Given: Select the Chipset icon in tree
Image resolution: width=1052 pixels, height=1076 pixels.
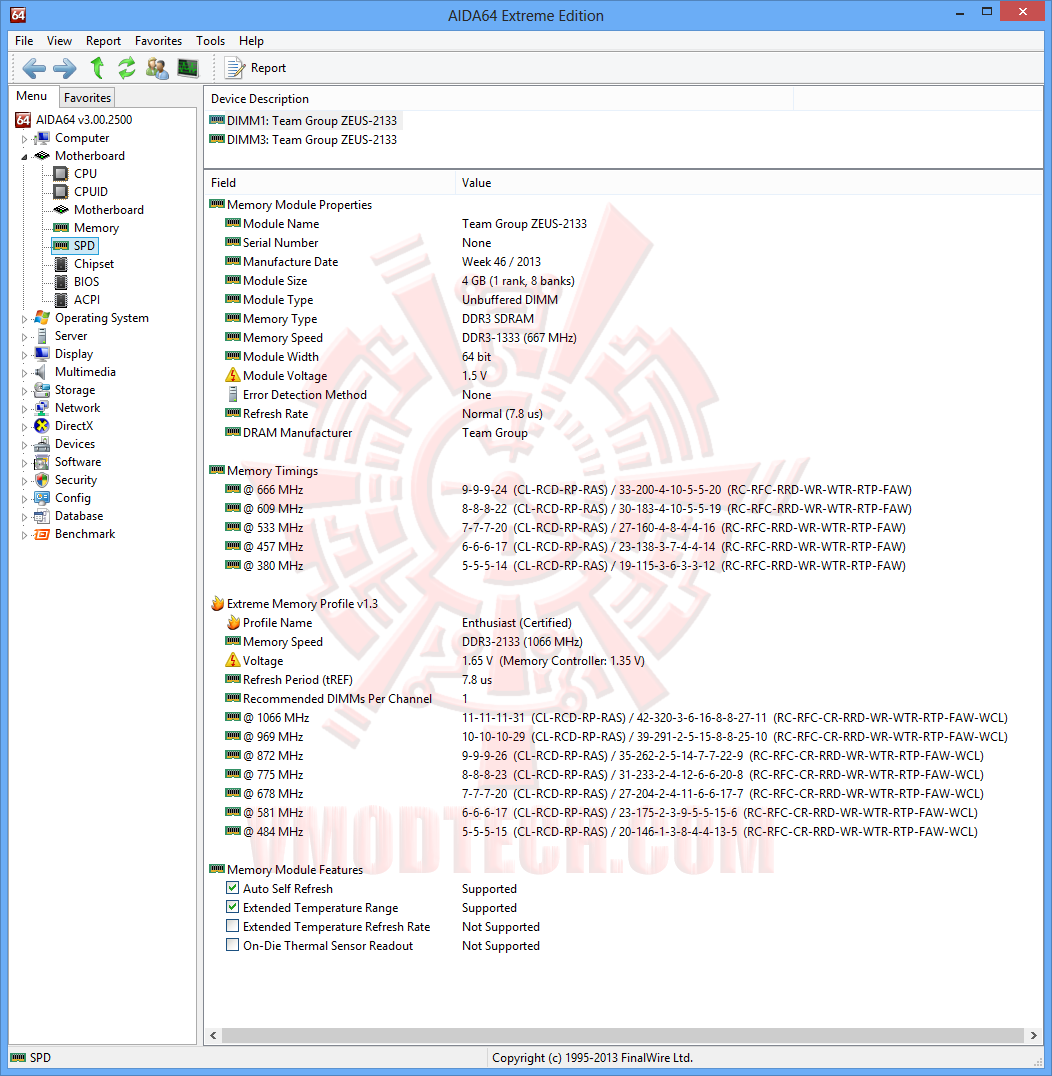Looking at the screenshot, I should tap(61, 264).
